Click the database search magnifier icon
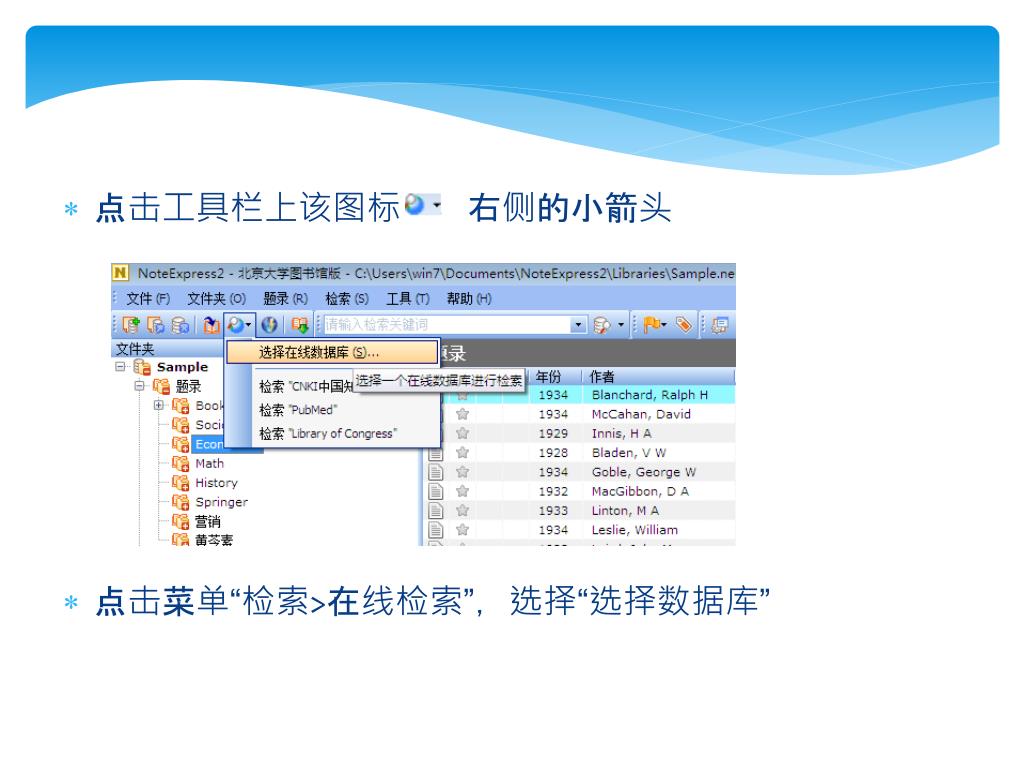1024x768 pixels. [x=601, y=325]
